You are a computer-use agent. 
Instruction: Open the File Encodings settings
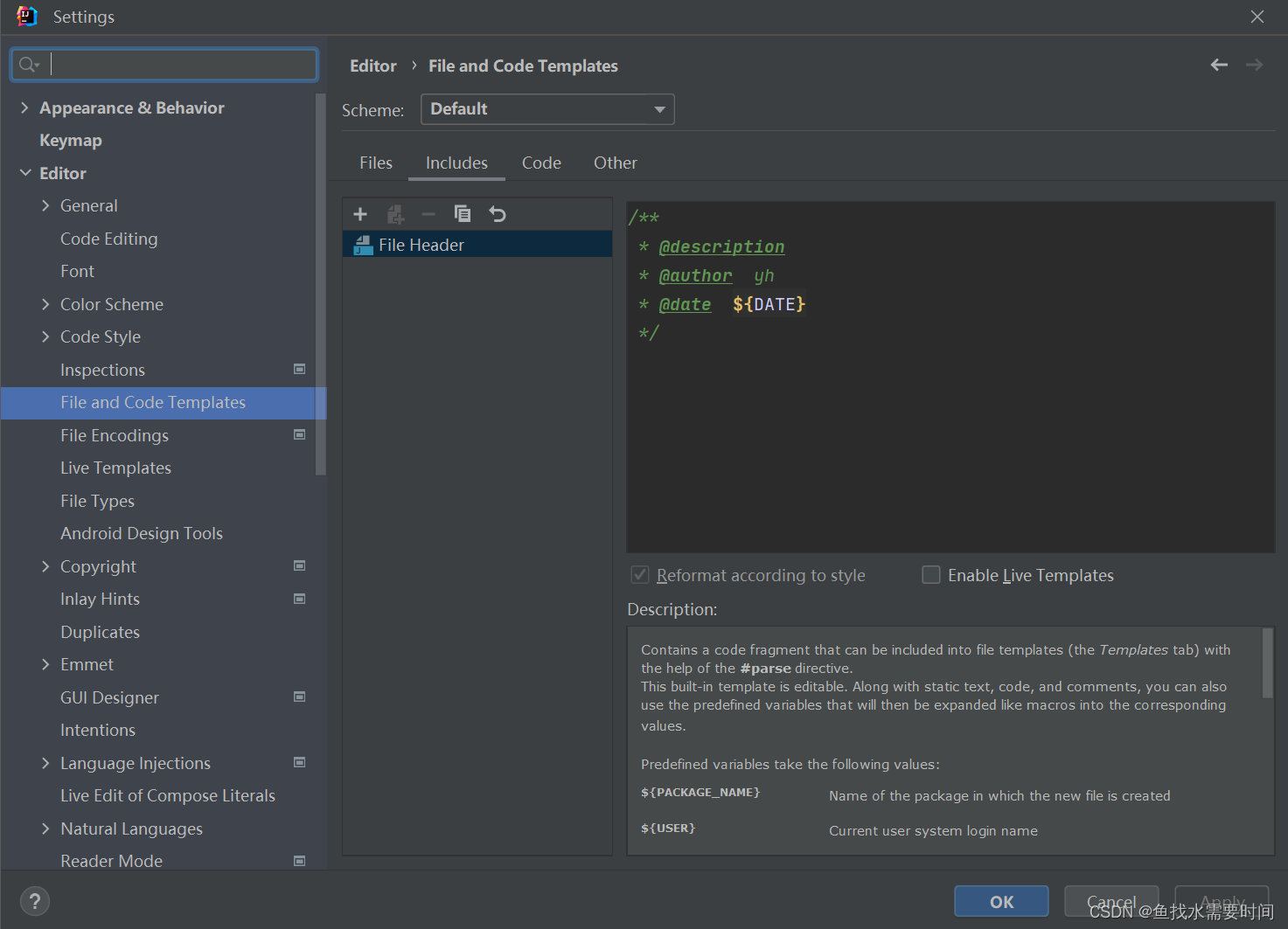pos(115,435)
